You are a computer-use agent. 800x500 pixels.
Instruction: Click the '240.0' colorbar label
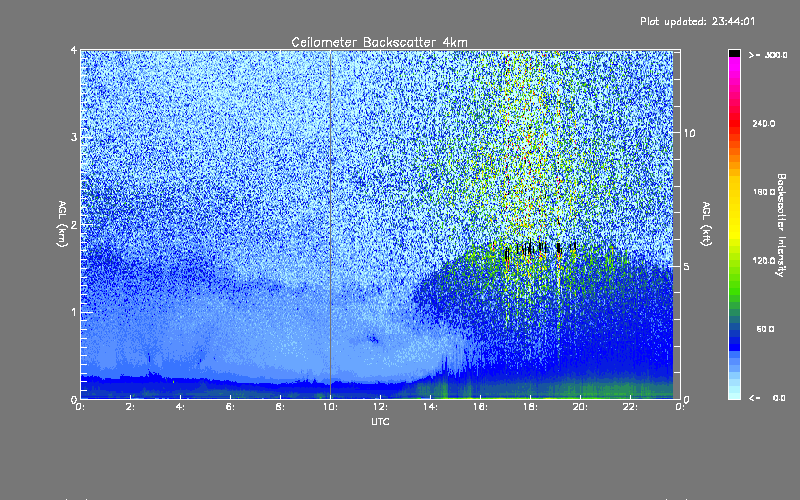pos(764,124)
